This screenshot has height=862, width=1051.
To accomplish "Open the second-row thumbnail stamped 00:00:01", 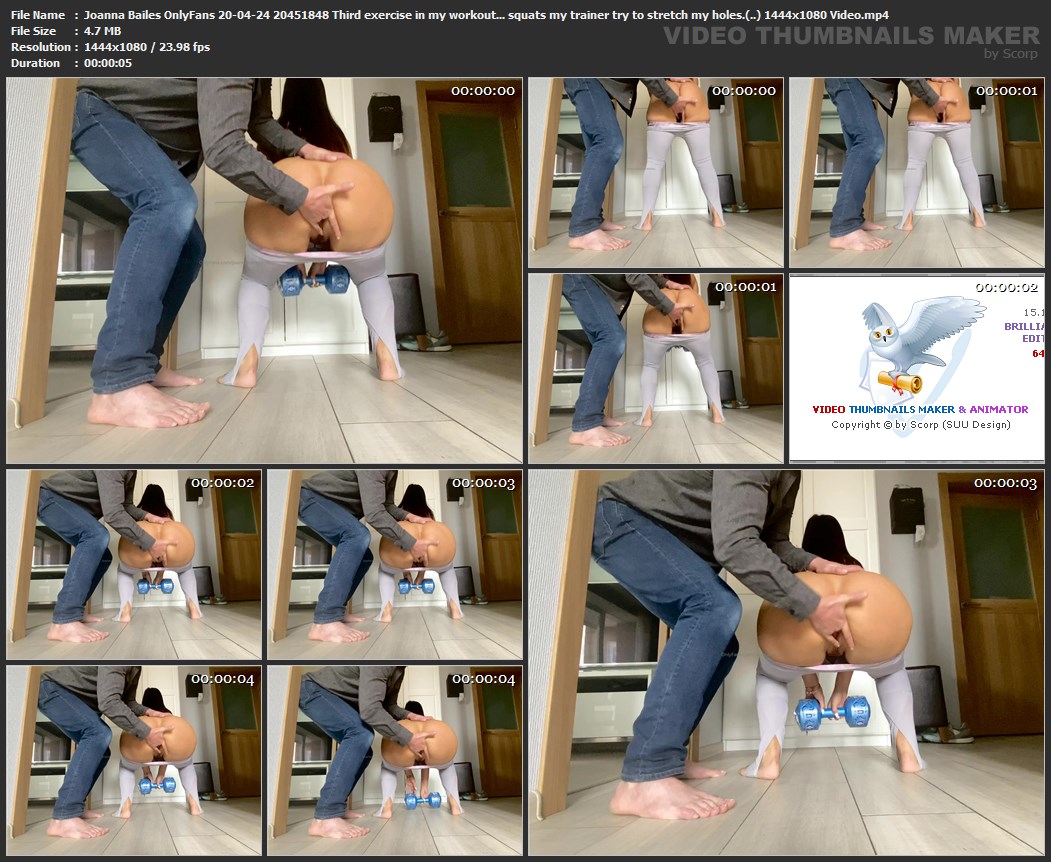I will tap(655, 368).
